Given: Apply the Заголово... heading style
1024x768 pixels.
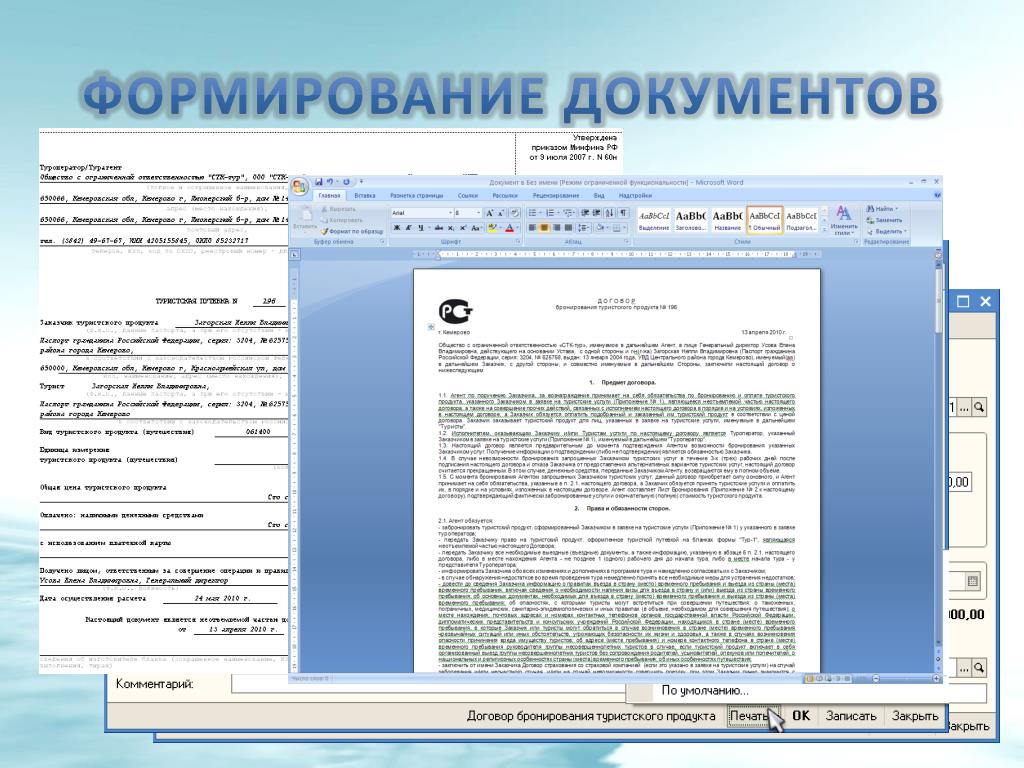Looking at the screenshot, I should tap(690, 220).
